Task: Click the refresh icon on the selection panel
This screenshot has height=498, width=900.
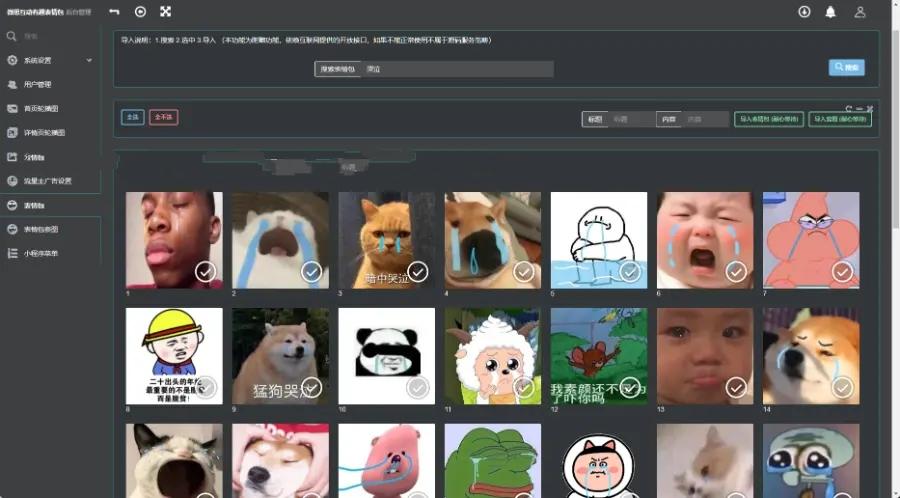Action: pos(849,108)
